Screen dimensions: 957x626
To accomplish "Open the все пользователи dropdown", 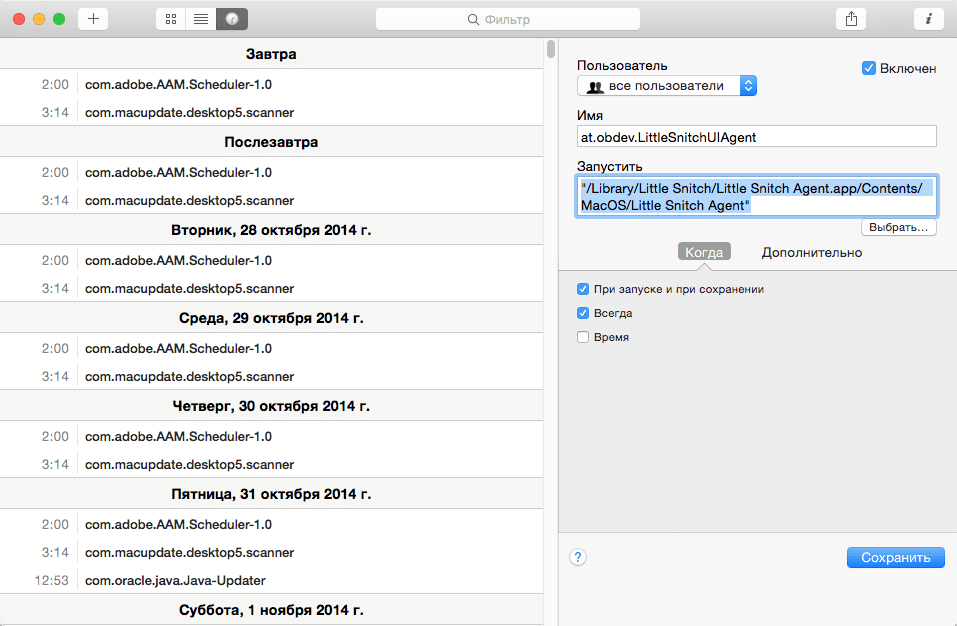I will (667, 86).
